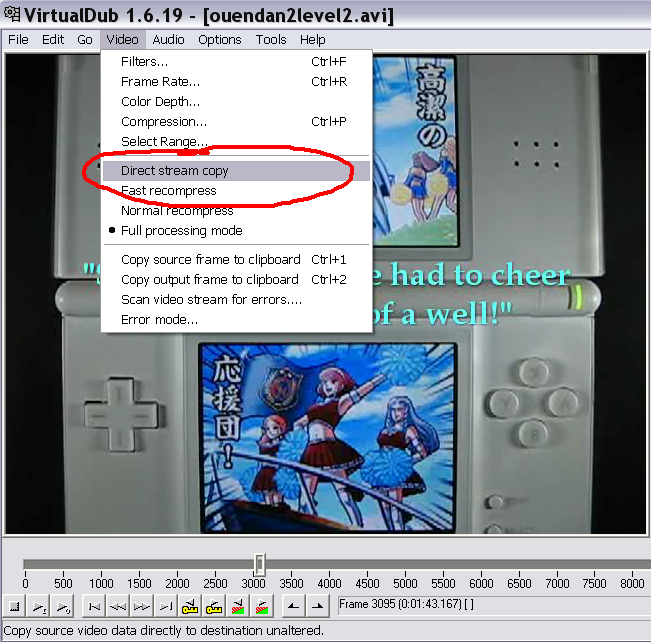Go to the next keyframe with the key icon
Image resolution: width=651 pixels, height=642 pixels.
click(214, 606)
